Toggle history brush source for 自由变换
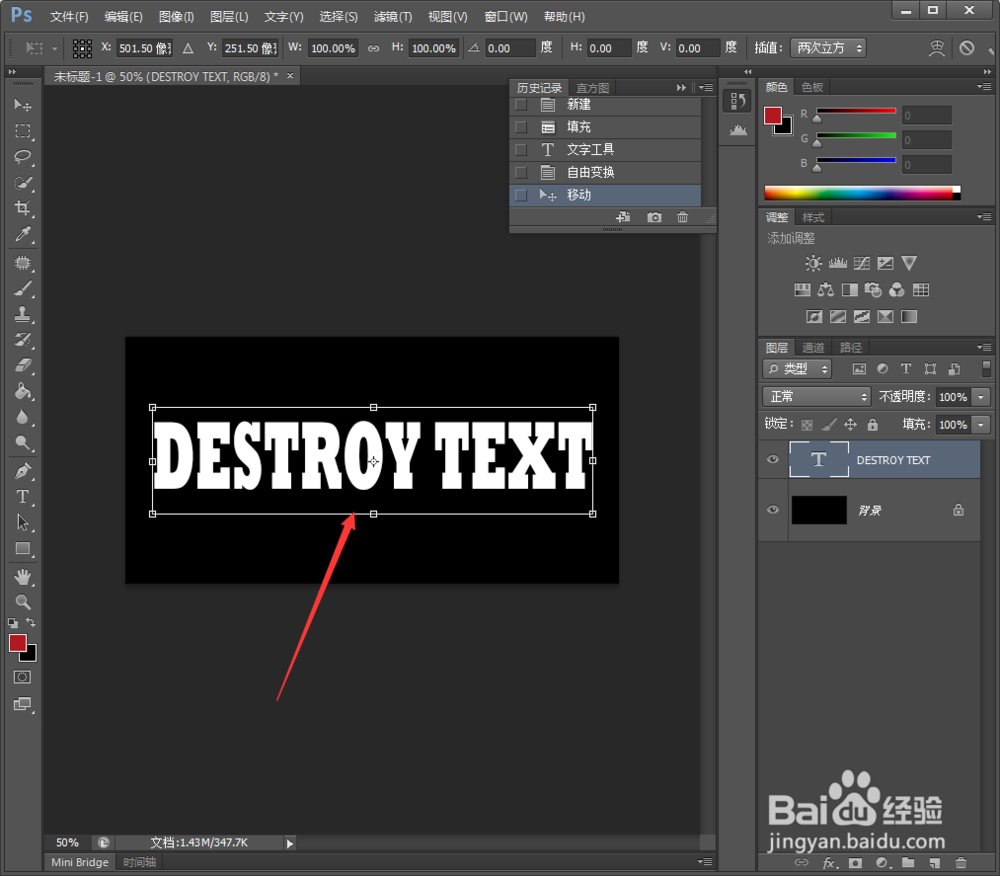 (521, 172)
